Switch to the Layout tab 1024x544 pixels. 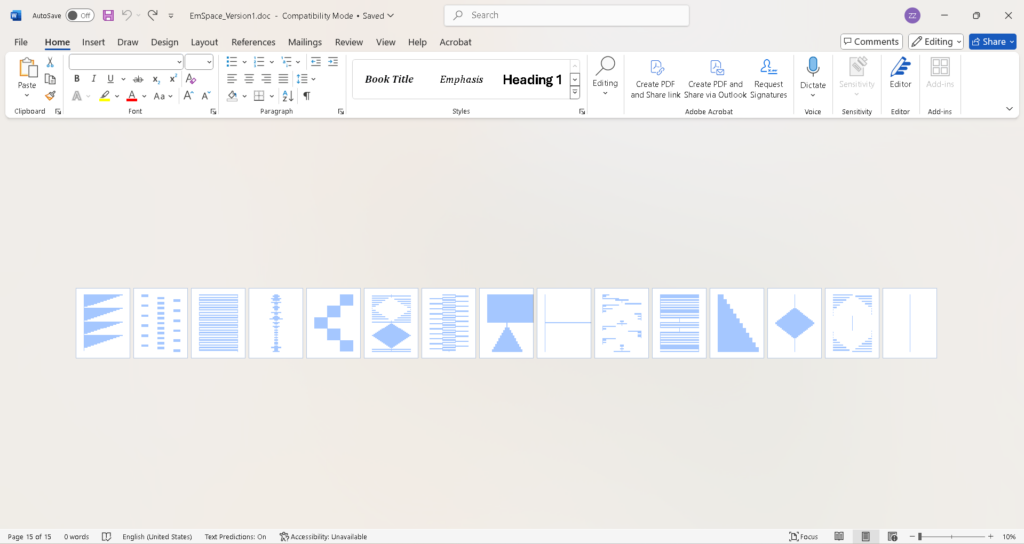click(204, 42)
